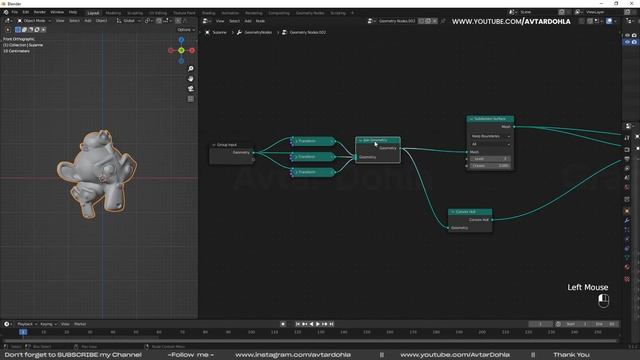
Task: Choose the first selection mode icon (set new selection)
Action: (x=18, y=29)
